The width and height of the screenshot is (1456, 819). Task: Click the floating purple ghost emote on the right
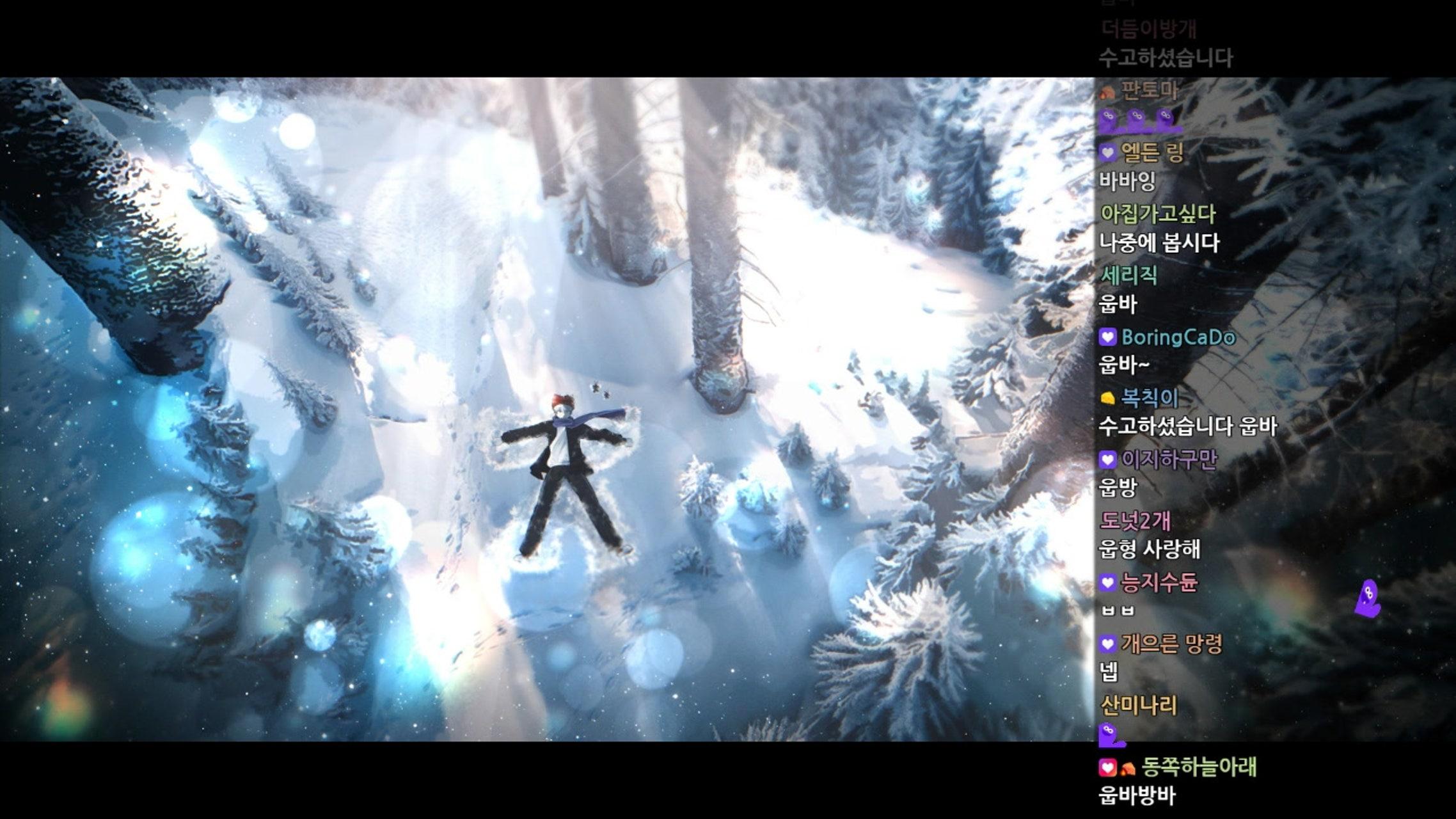(x=1368, y=600)
